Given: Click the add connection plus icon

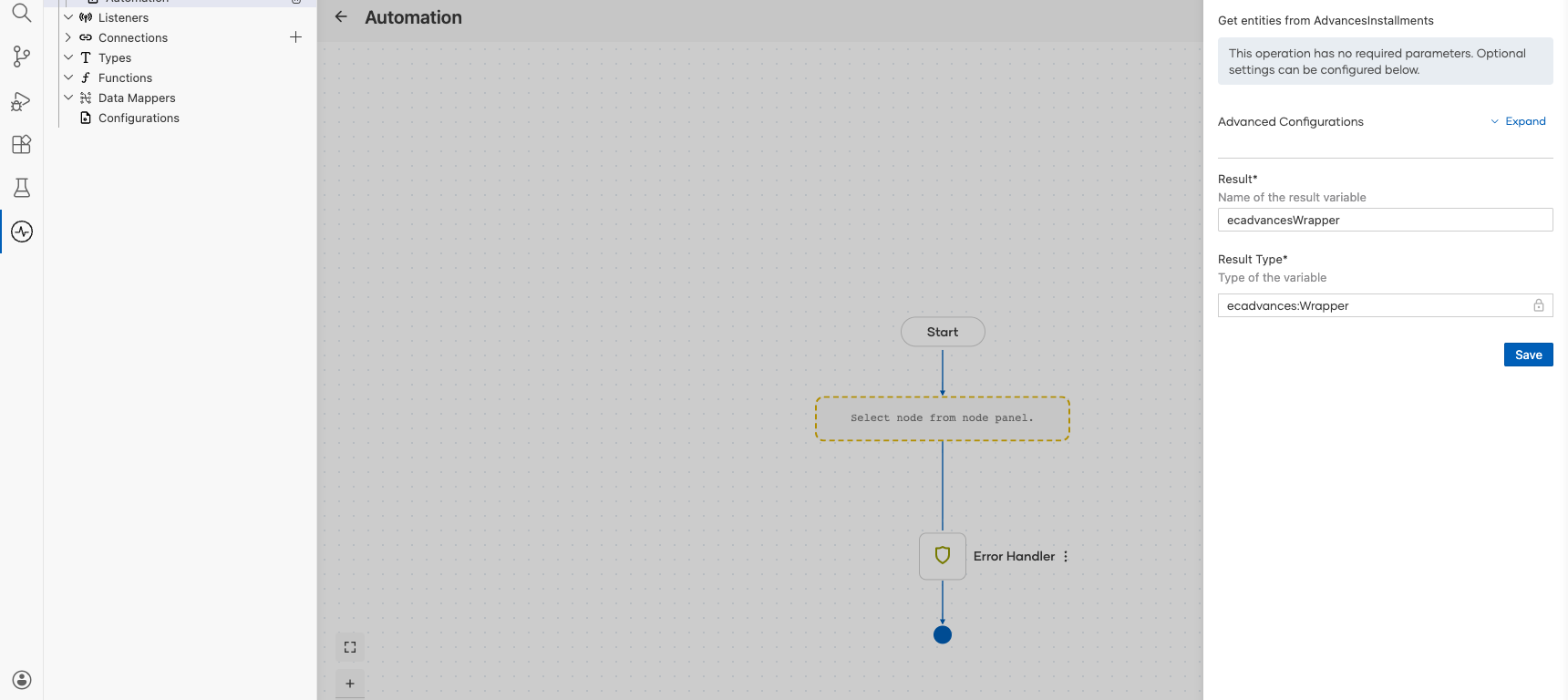Looking at the screenshot, I should [295, 37].
